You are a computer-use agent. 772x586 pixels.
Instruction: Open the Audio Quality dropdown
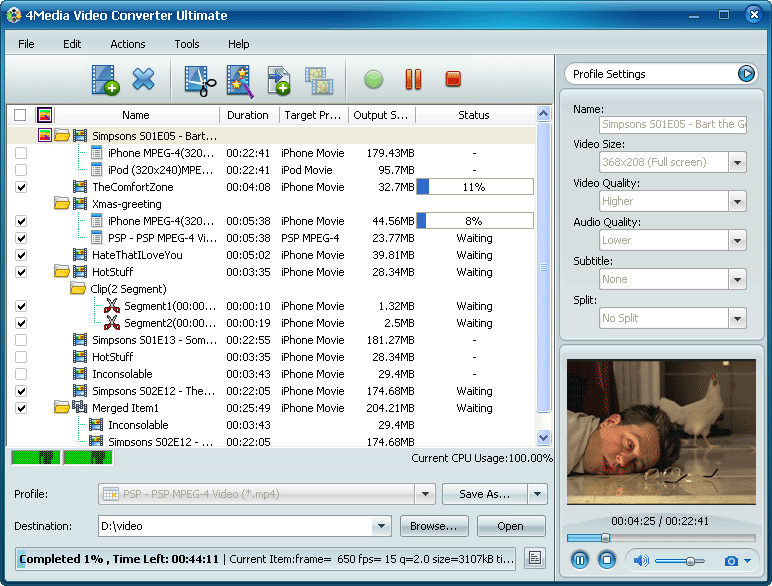pos(737,240)
